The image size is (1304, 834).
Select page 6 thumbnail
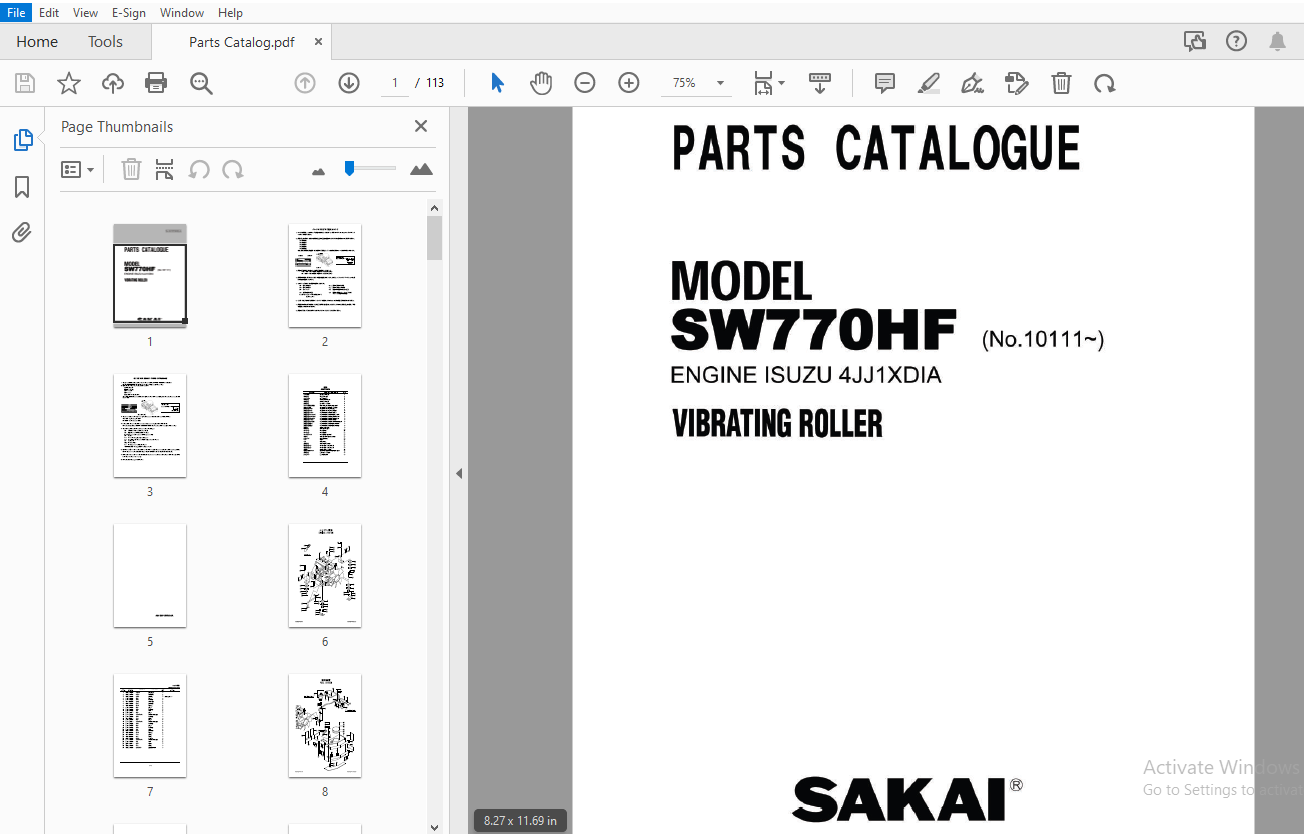click(x=325, y=575)
